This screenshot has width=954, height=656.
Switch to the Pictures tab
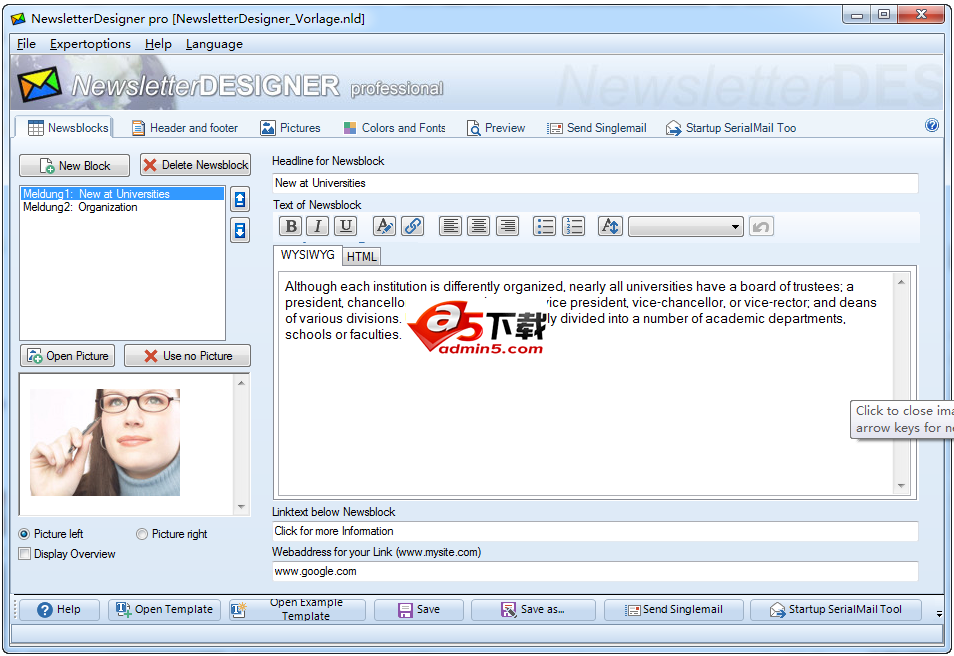point(290,128)
